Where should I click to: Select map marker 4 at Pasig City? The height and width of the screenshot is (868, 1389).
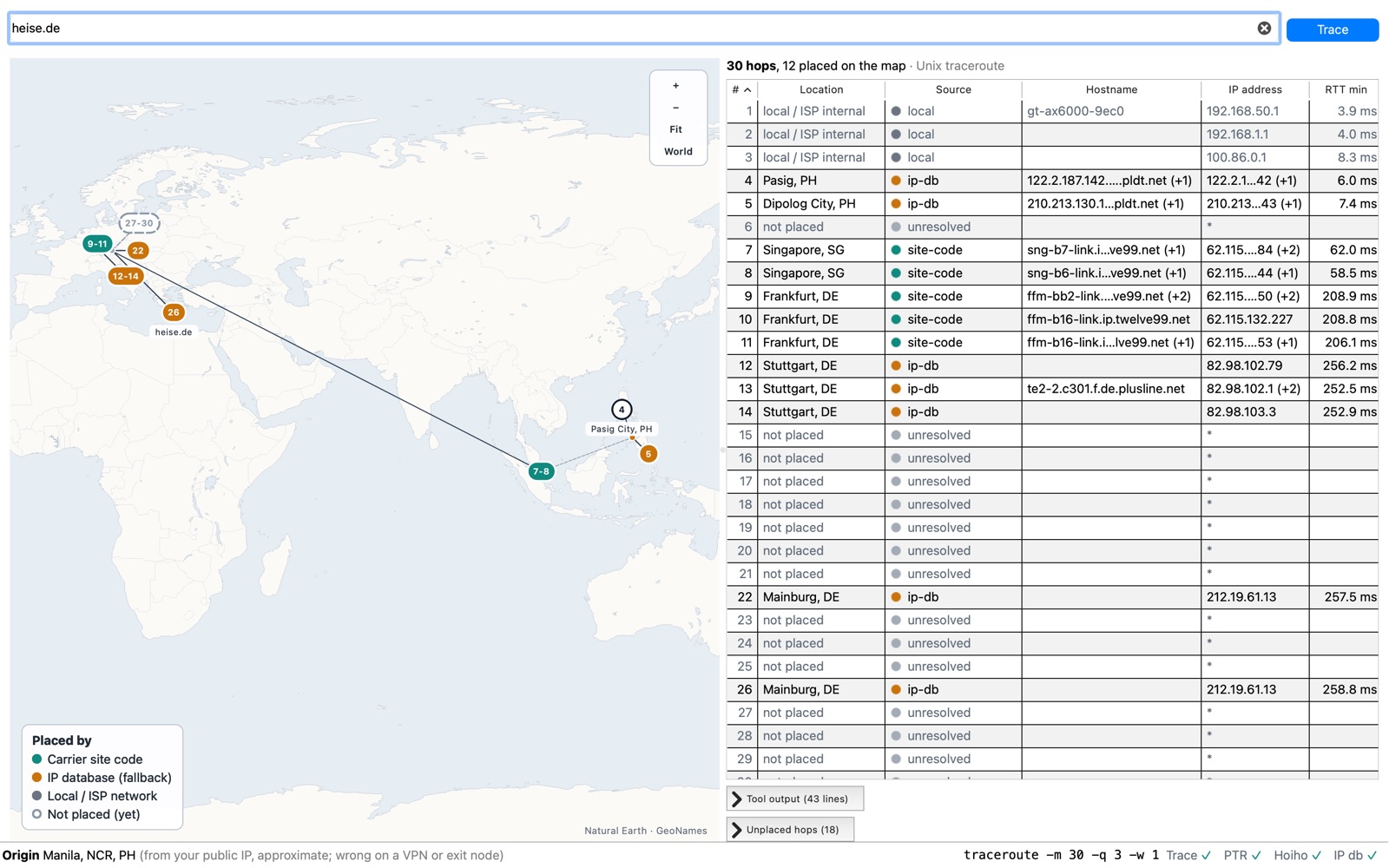[622, 409]
